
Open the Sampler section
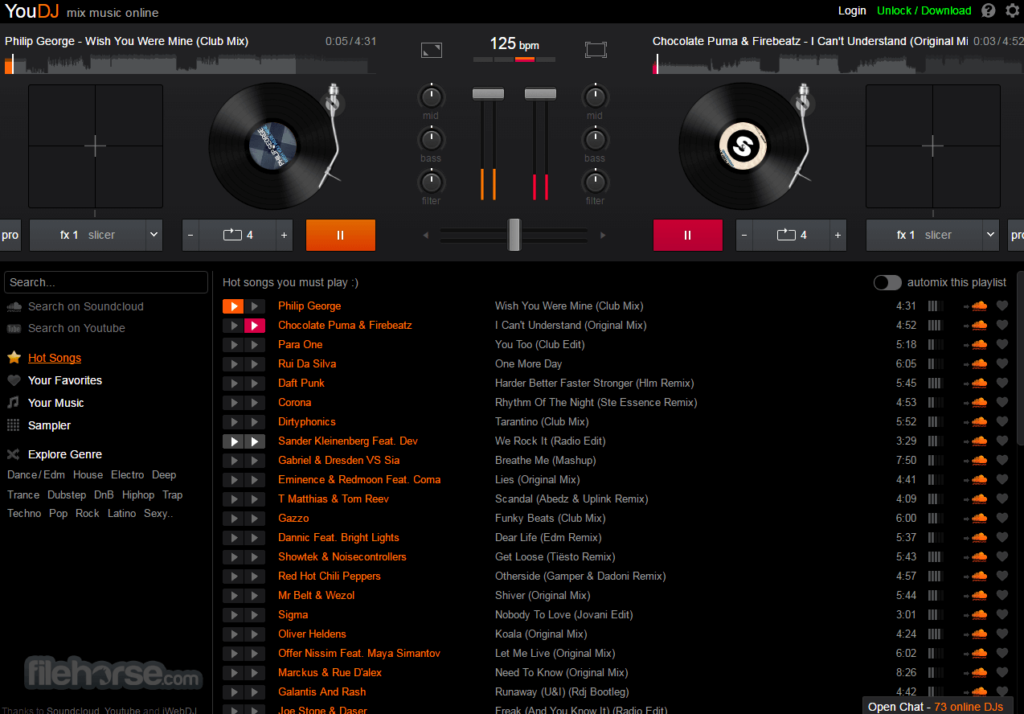coord(49,425)
